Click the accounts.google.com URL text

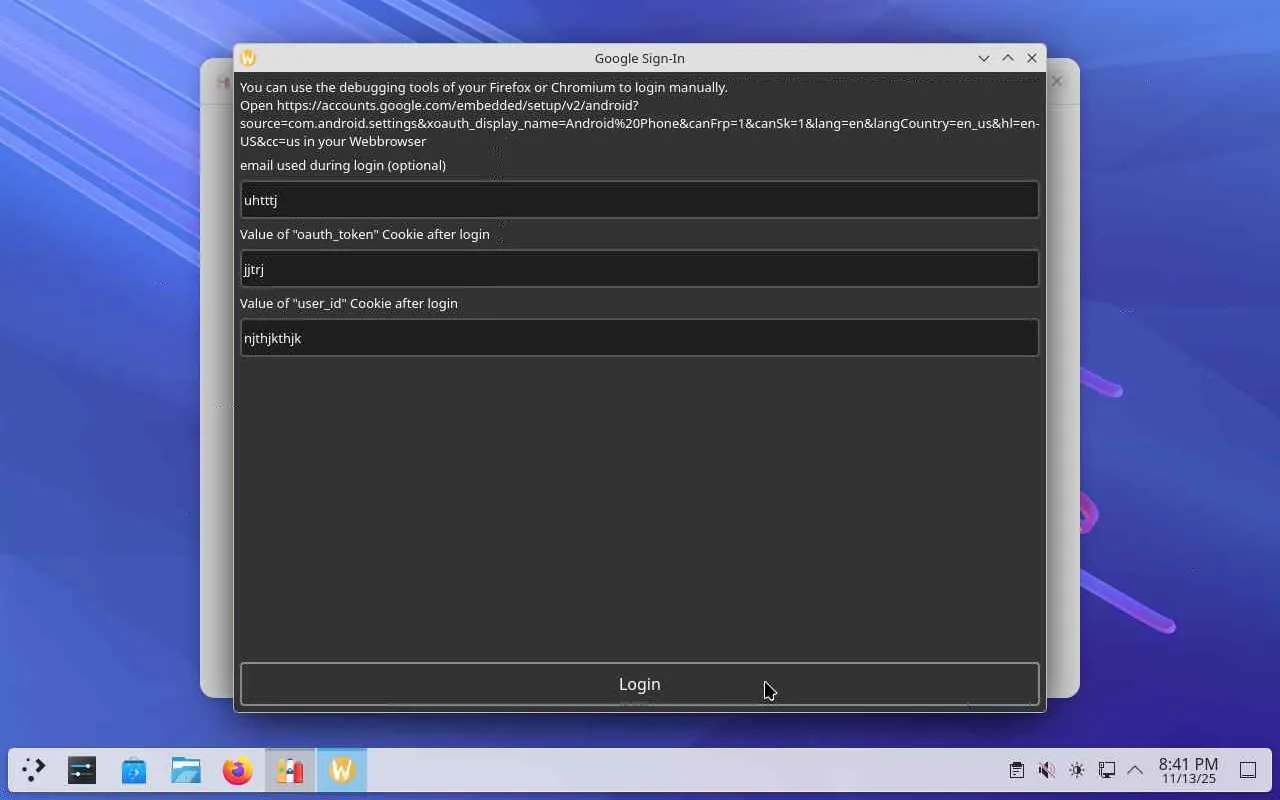(640, 114)
